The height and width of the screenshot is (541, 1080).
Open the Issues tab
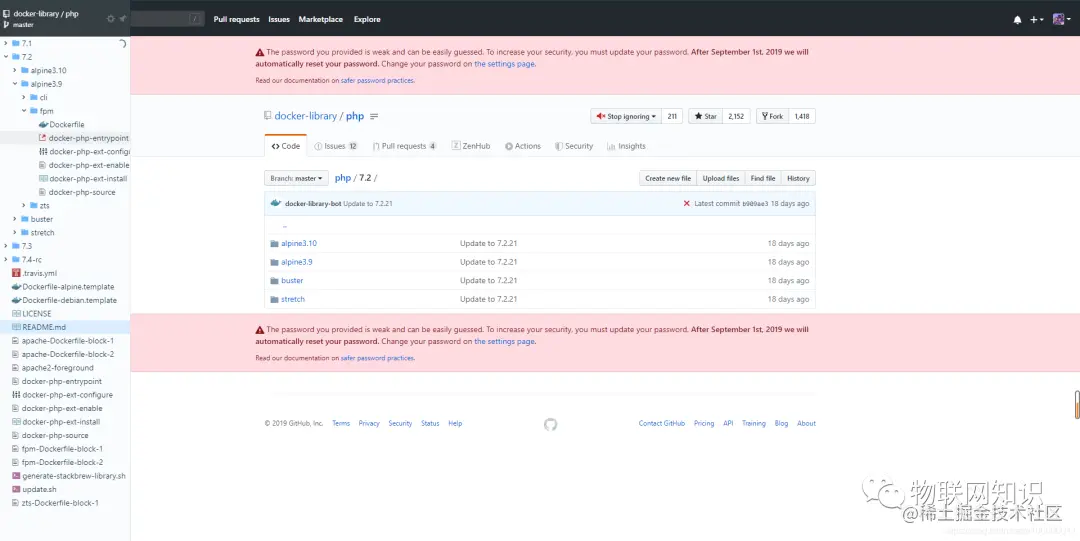coord(336,146)
